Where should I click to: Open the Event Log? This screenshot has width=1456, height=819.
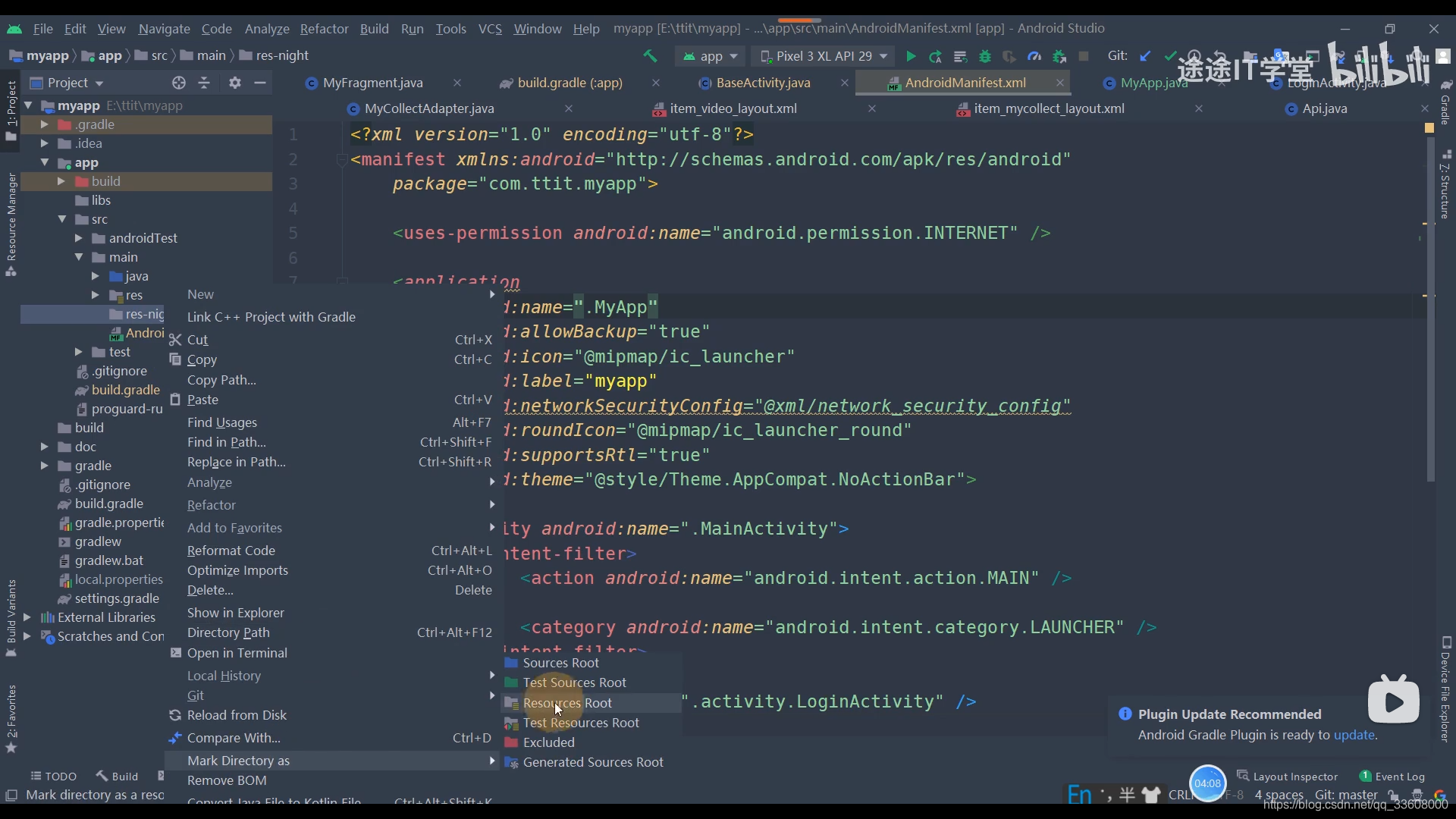[x=1392, y=776]
